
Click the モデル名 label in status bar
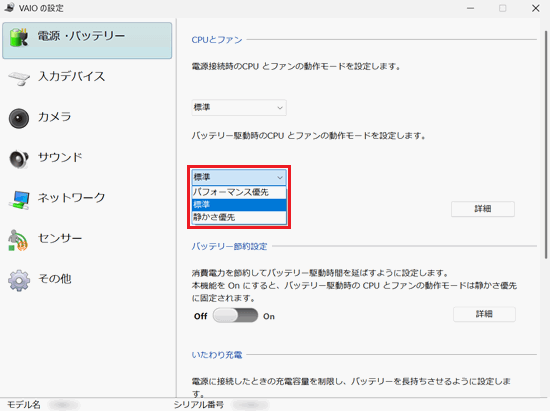(24, 405)
